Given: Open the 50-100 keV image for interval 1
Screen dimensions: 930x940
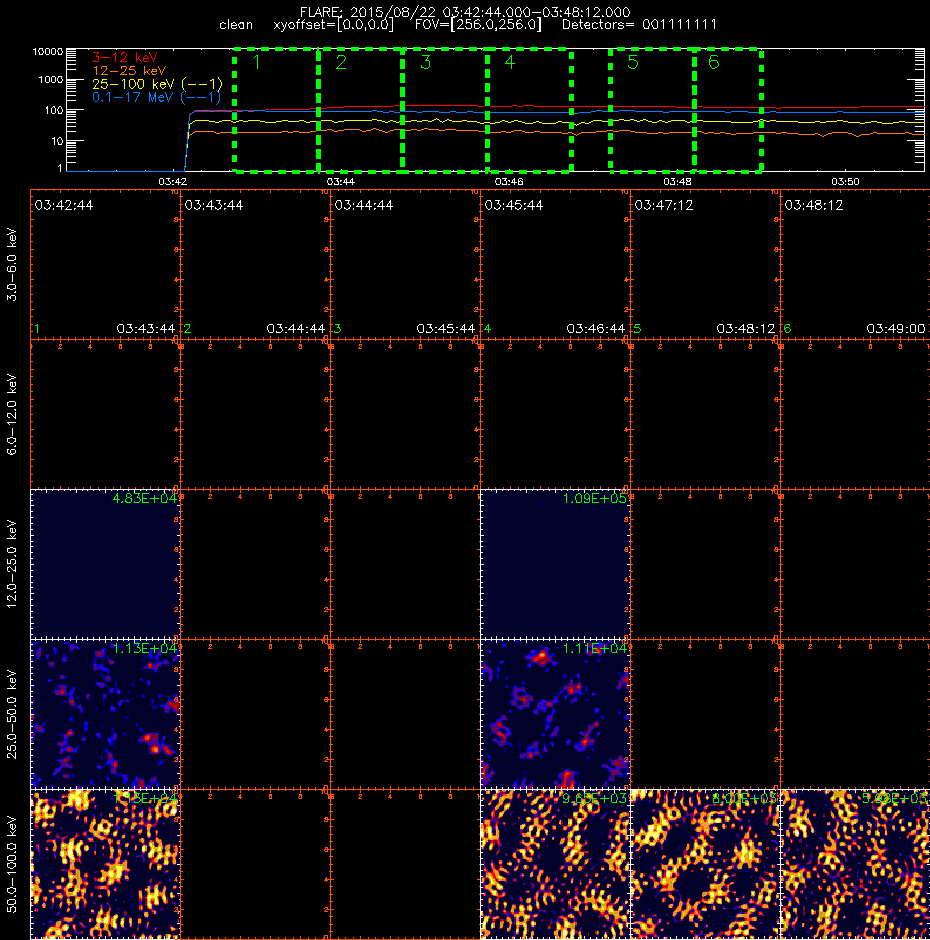Looking at the screenshot, I should click(x=105, y=864).
